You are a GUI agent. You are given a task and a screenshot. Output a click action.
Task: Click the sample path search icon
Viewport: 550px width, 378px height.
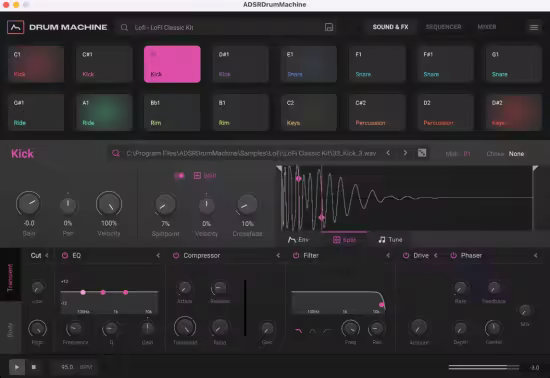[x=116, y=153]
